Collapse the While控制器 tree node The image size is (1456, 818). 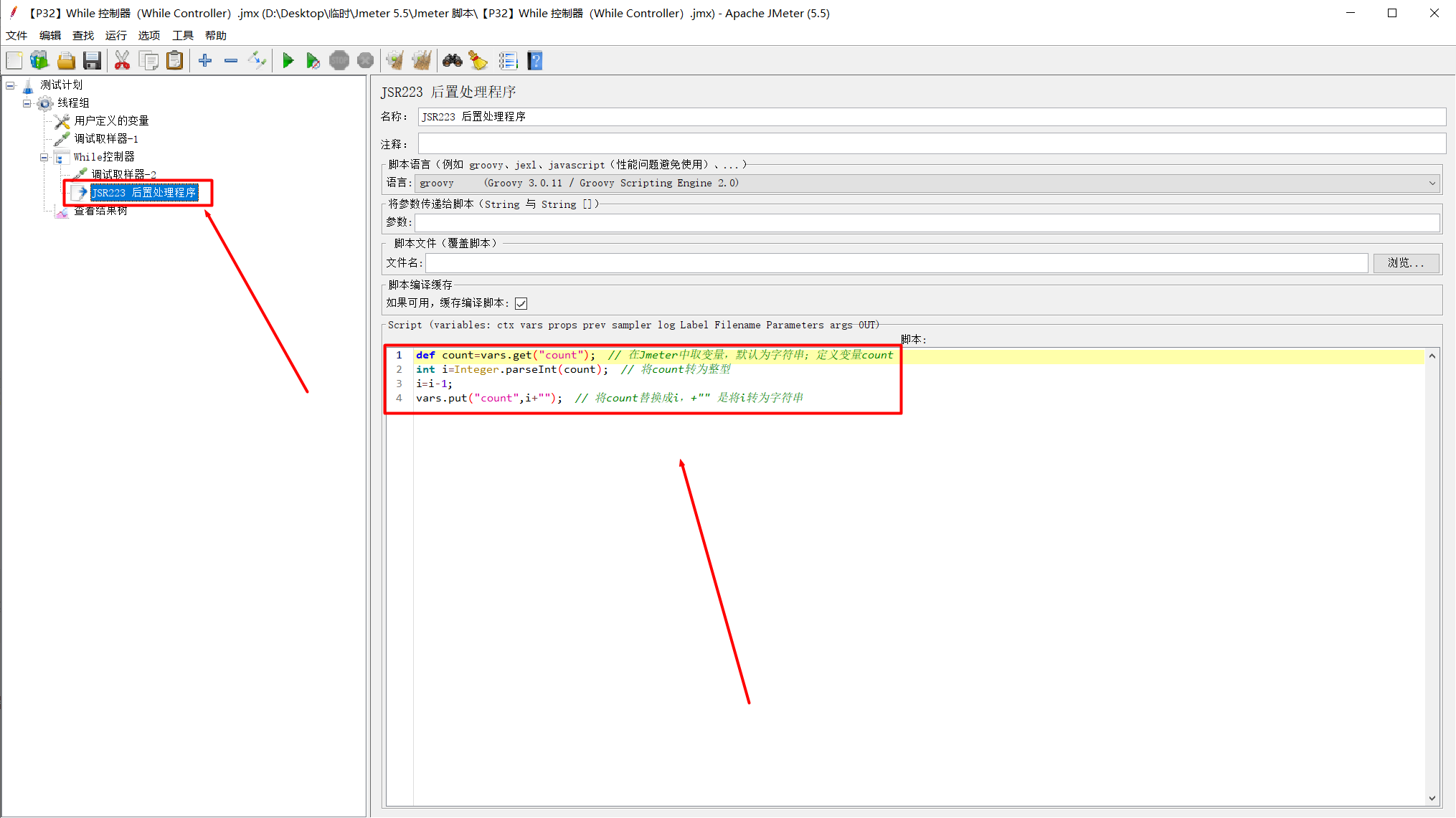44,156
